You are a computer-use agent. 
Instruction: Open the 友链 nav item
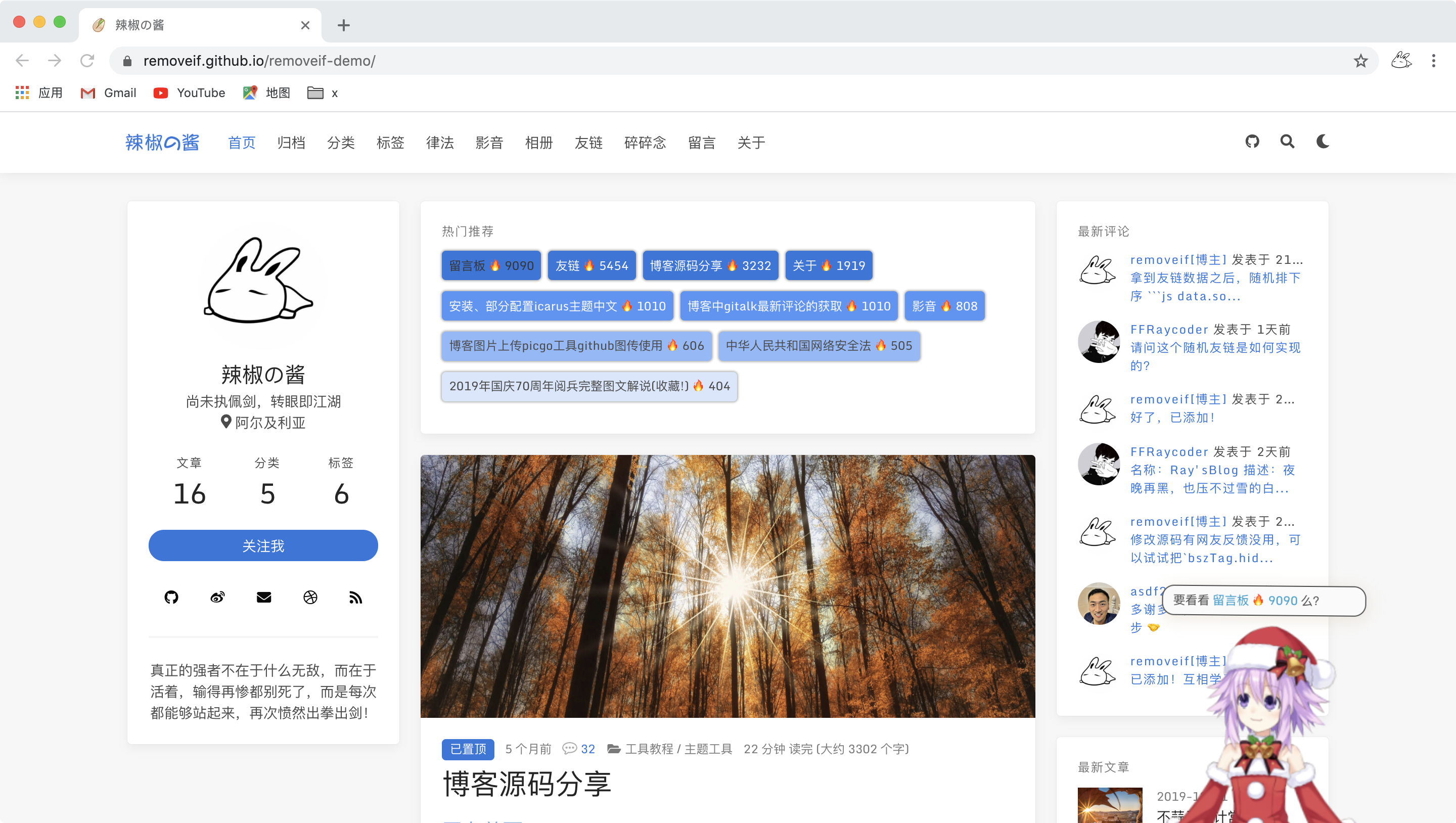pyautogui.click(x=589, y=143)
